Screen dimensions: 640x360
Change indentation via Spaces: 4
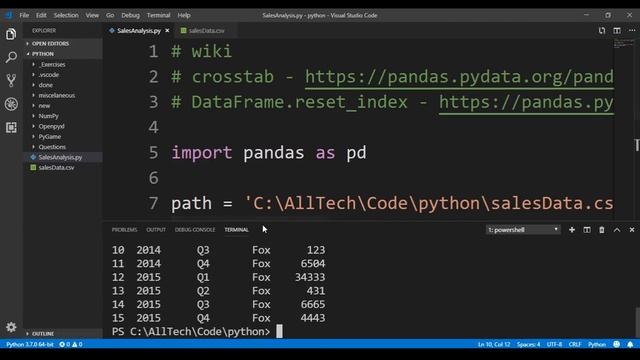[528, 344]
